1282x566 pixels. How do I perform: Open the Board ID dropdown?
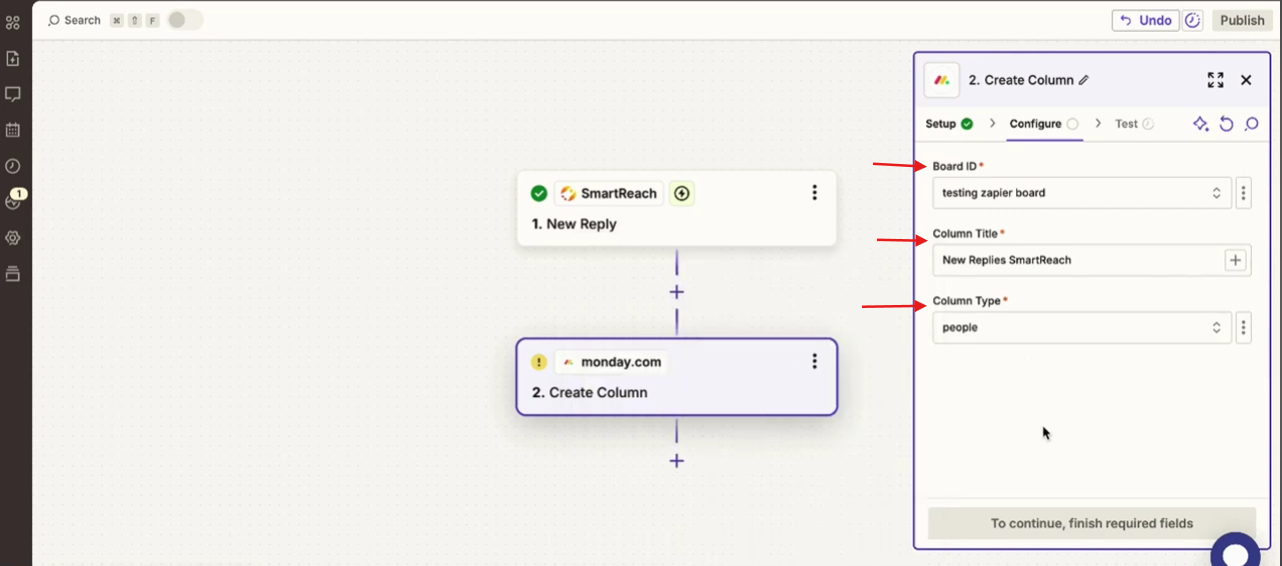pyautogui.click(x=1082, y=193)
